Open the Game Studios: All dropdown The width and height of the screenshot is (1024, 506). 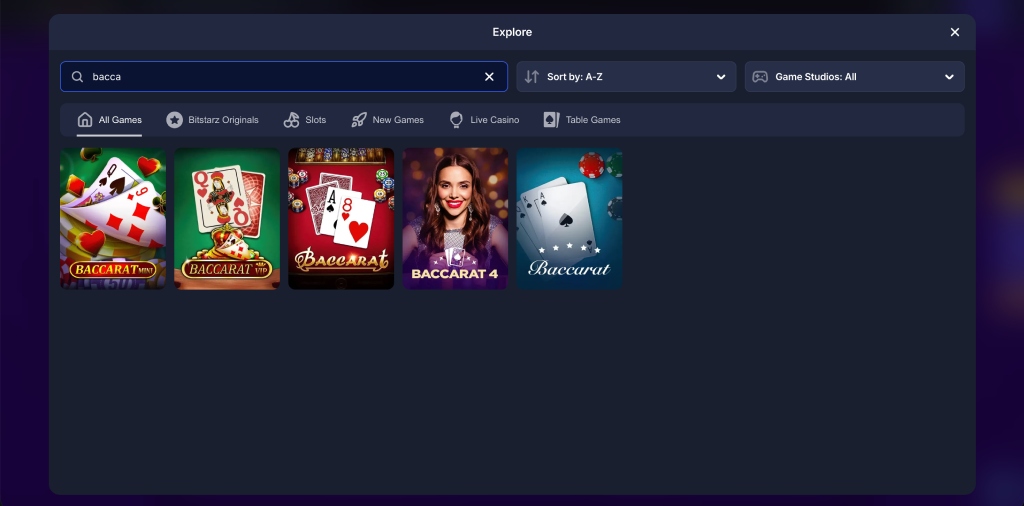(x=854, y=76)
